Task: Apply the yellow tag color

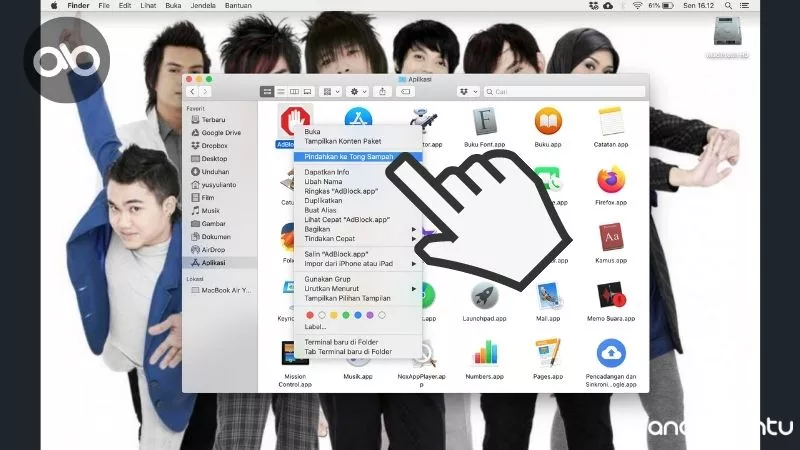Action: [334, 315]
